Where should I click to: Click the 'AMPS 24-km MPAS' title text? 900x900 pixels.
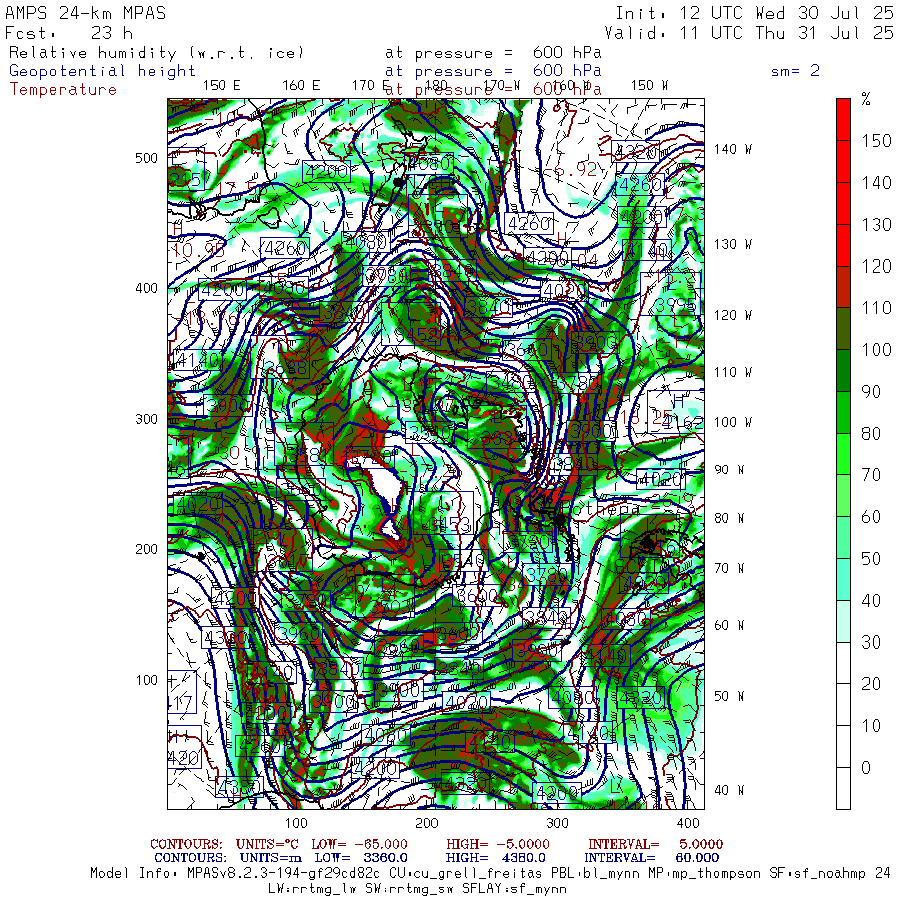86,13
